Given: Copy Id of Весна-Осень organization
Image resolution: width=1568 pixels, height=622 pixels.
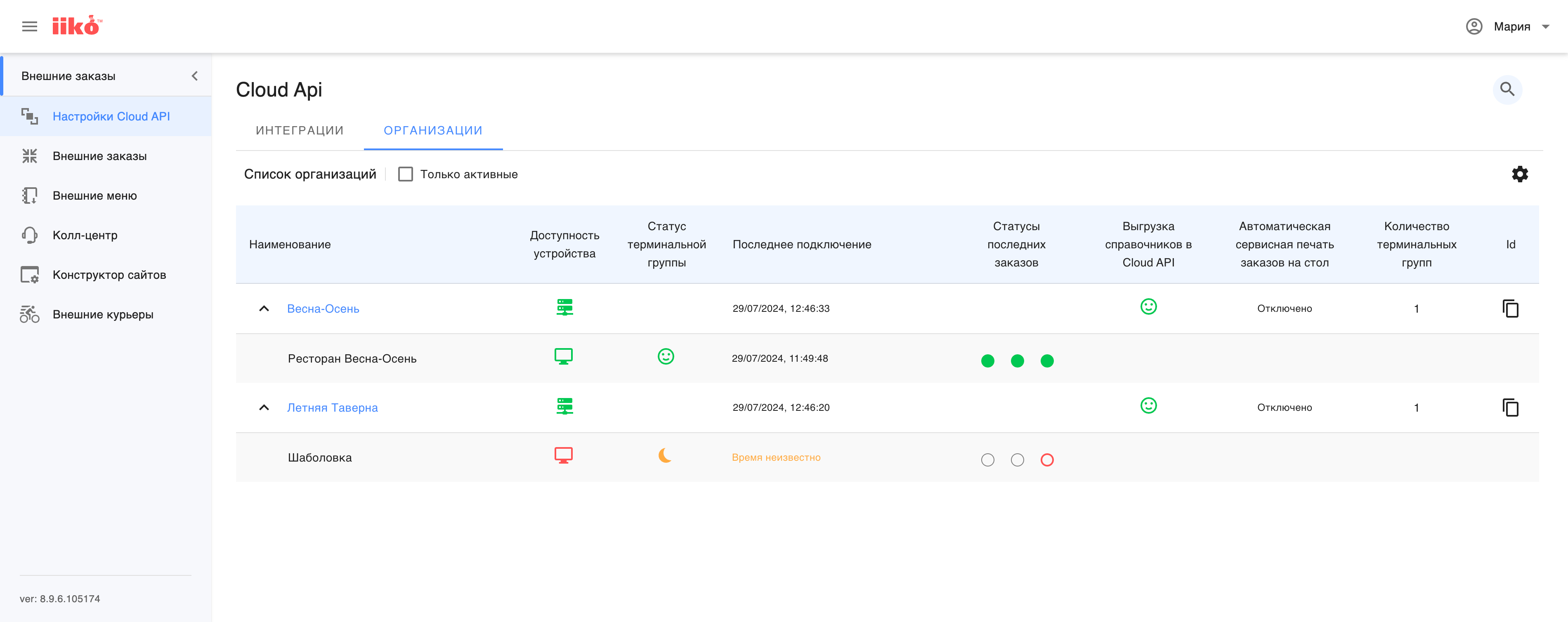Looking at the screenshot, I should click(x=1510, y=309).
